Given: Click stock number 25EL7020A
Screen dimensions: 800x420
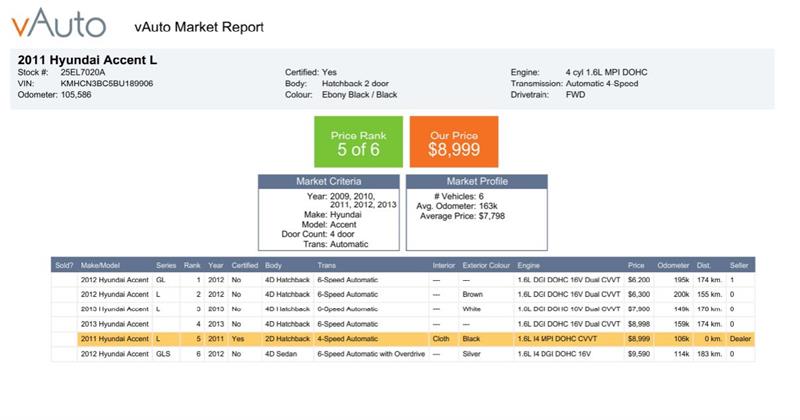Looking at the screenshot, I should pyautogui.click(x=83, y=72).
